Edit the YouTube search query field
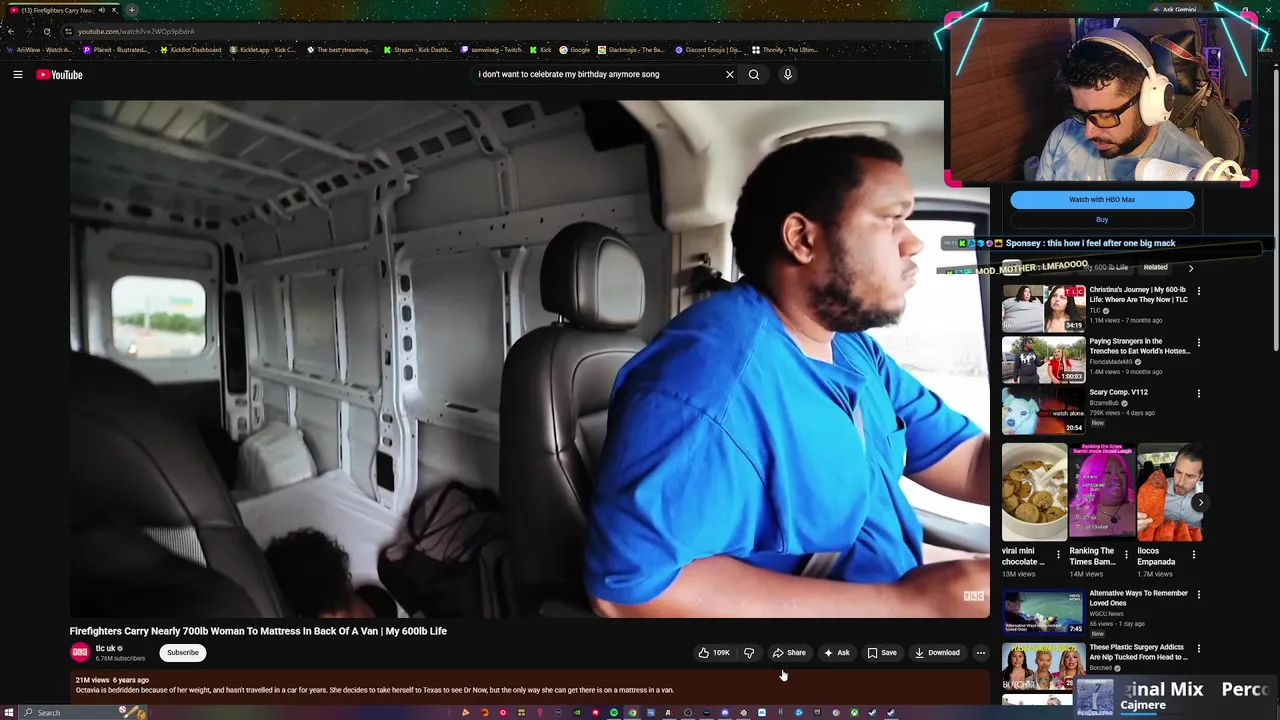This screenshot has height=720, width=1280. coord(598,74)
